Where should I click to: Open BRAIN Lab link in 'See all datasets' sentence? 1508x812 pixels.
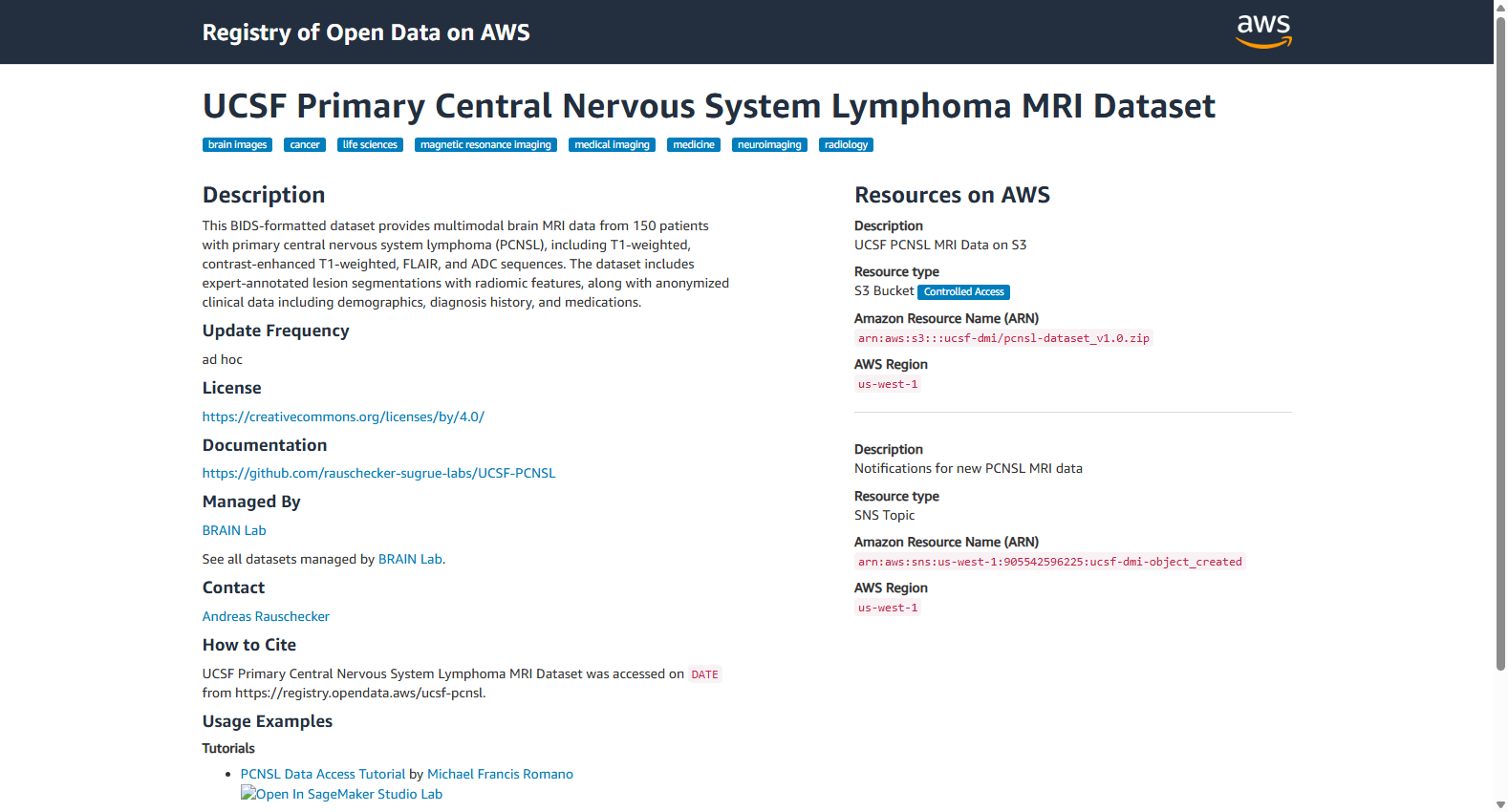[x=410, y=559]
